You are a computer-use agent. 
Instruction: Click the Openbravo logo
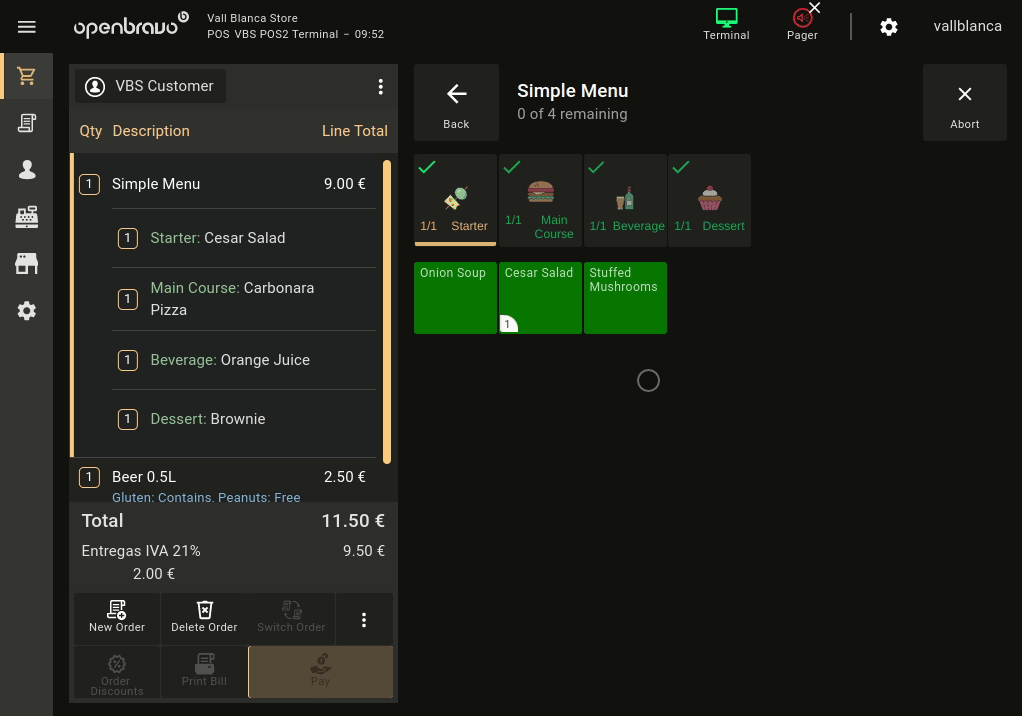coord(131,25)
